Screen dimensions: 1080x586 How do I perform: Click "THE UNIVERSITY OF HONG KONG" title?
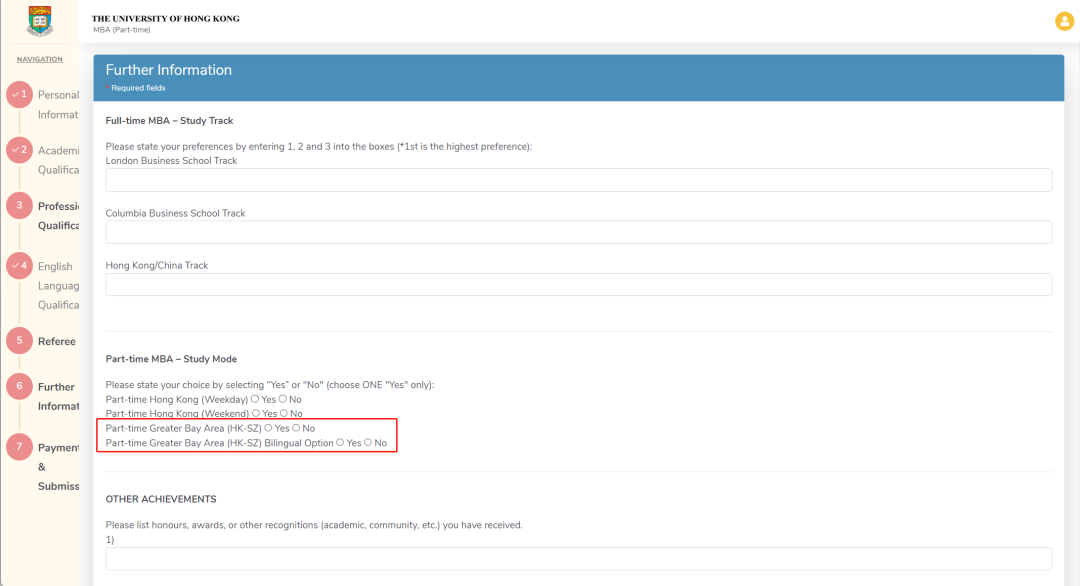(x=166, y=19)
